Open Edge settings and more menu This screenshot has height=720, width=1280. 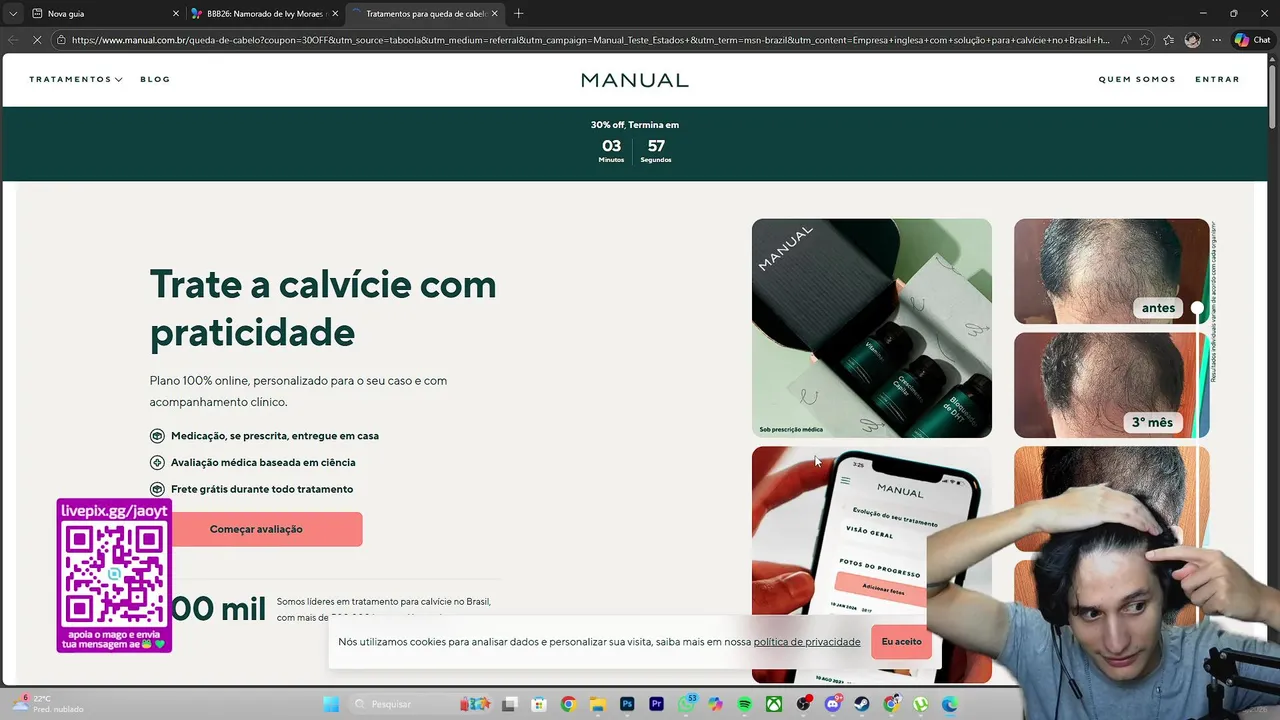pyautogui.click(x=1216, y=40)
